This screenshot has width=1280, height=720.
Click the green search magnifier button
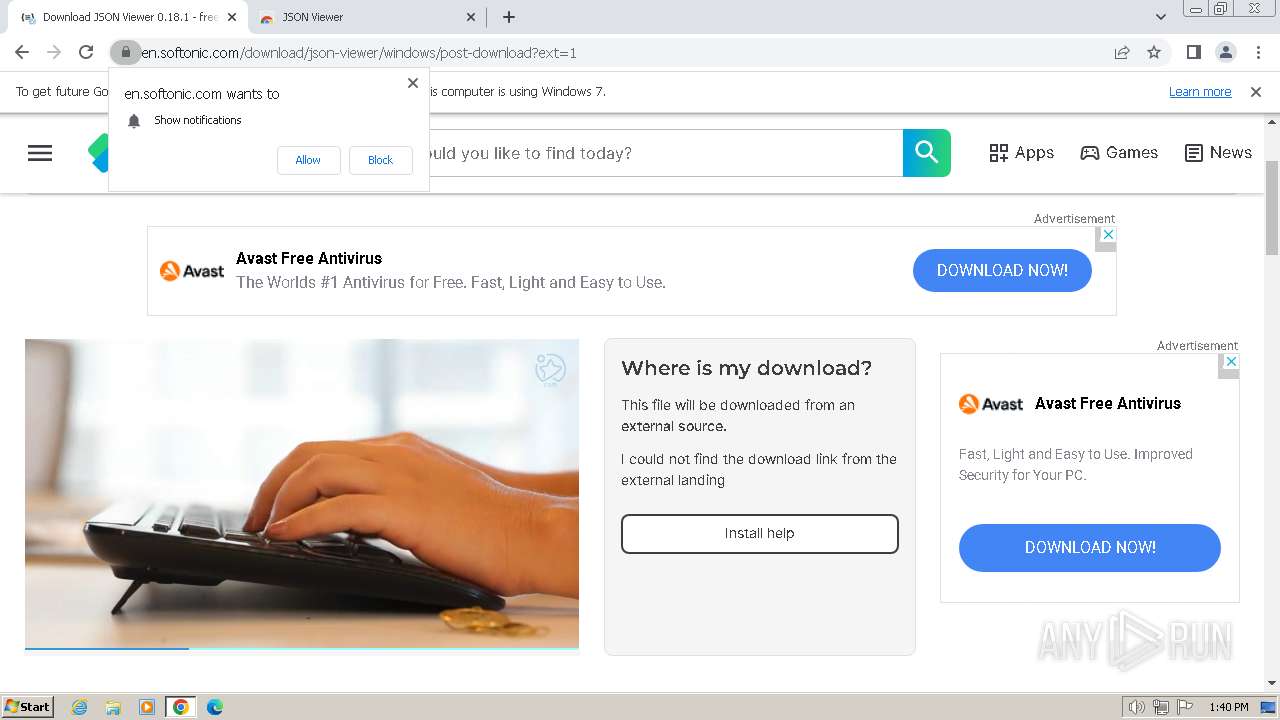tap(927, 153)
